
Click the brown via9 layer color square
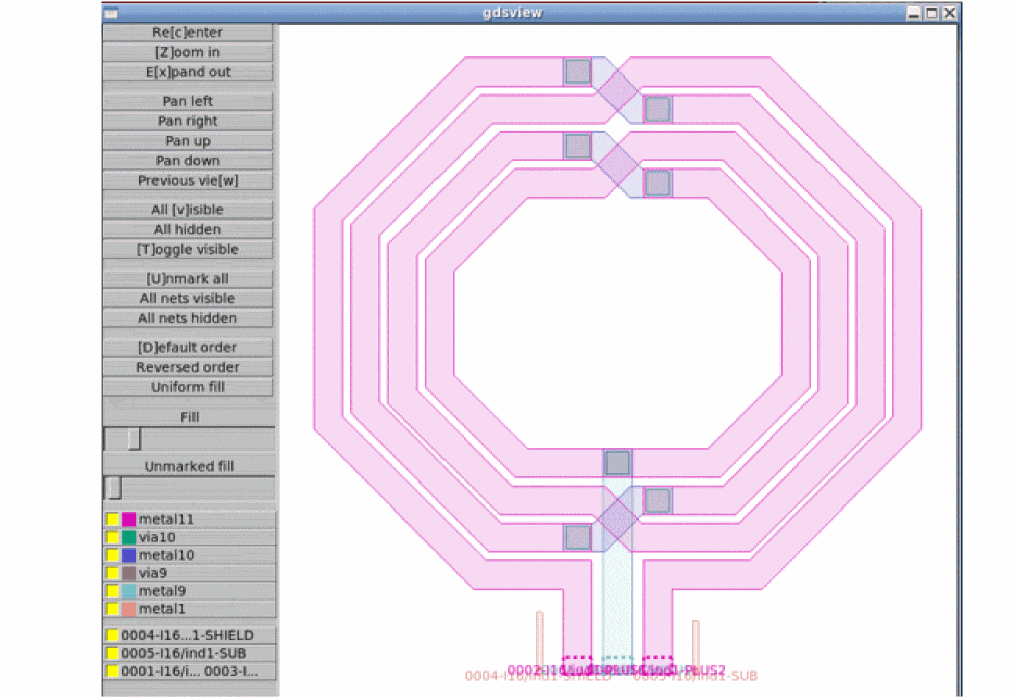point(129,573)
